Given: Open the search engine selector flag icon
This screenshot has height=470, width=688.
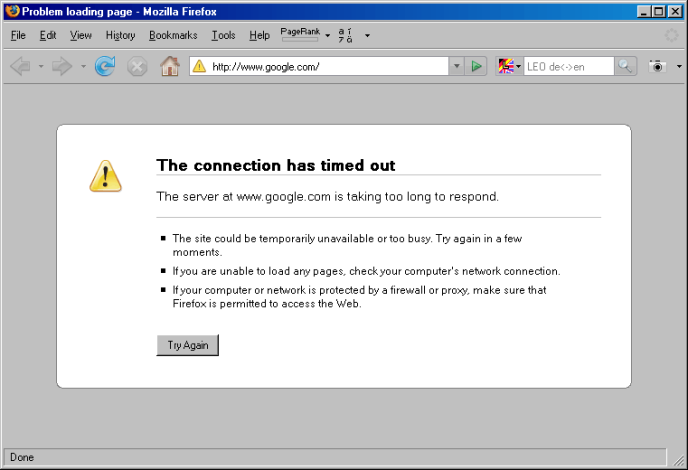Looking at the screenshot, I should [509, 67].
